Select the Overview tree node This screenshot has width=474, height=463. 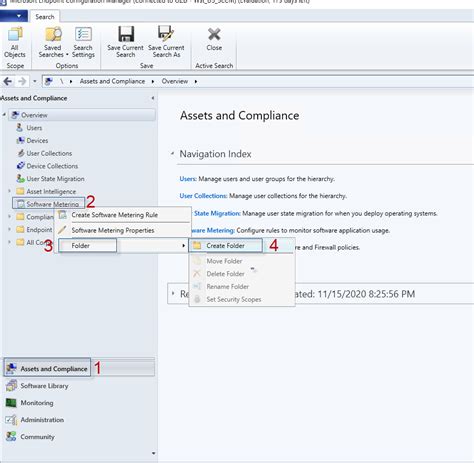[x=82, y=115]
